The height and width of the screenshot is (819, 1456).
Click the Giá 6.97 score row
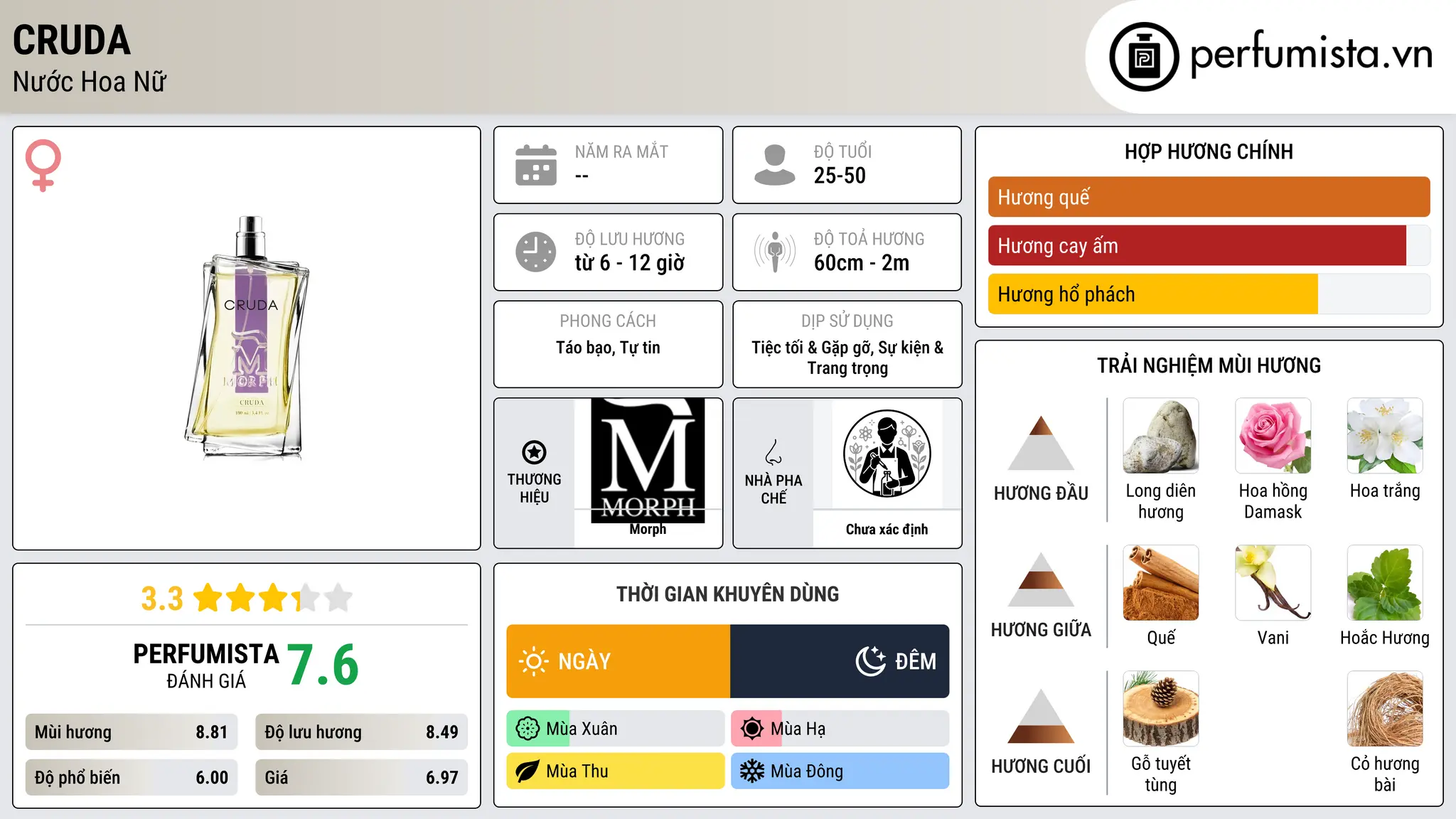coord(362,778)
